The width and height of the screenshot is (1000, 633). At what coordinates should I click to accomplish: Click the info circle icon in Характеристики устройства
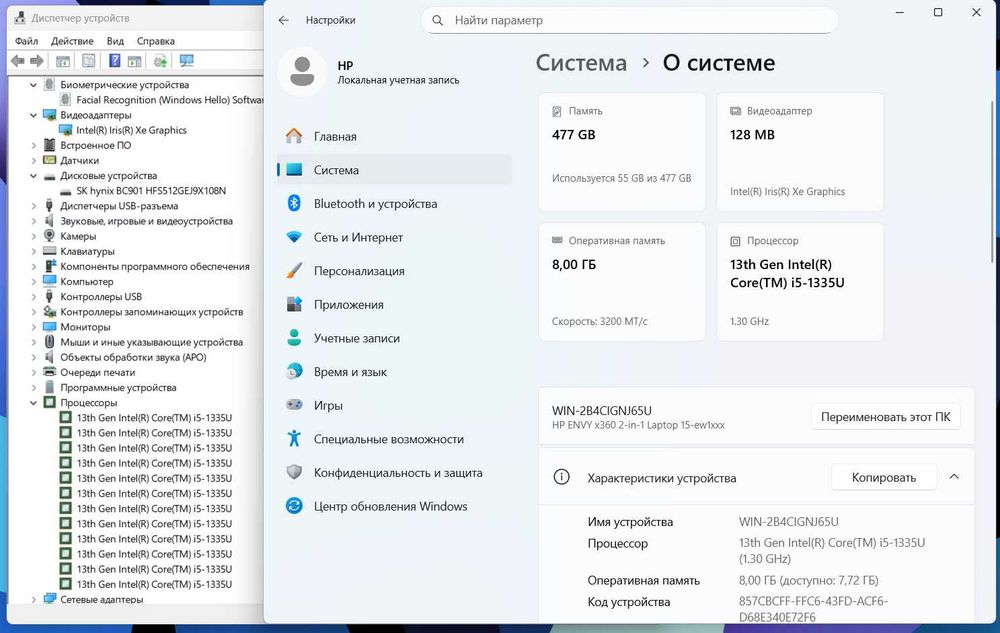tap(561, 477)
